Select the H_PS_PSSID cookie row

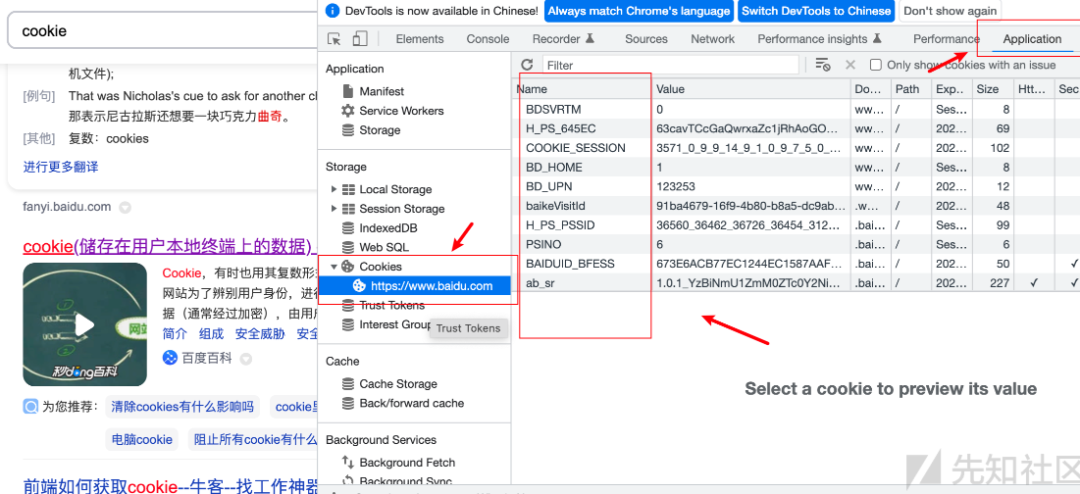pyautogui.click(x=796, y=225)
